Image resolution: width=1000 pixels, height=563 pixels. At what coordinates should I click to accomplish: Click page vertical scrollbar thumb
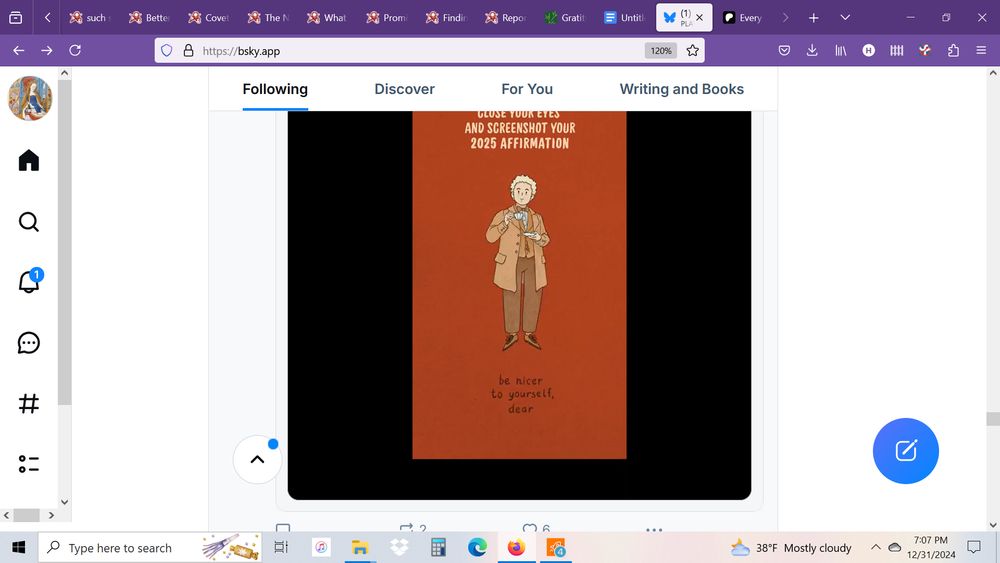coord(993,418)
